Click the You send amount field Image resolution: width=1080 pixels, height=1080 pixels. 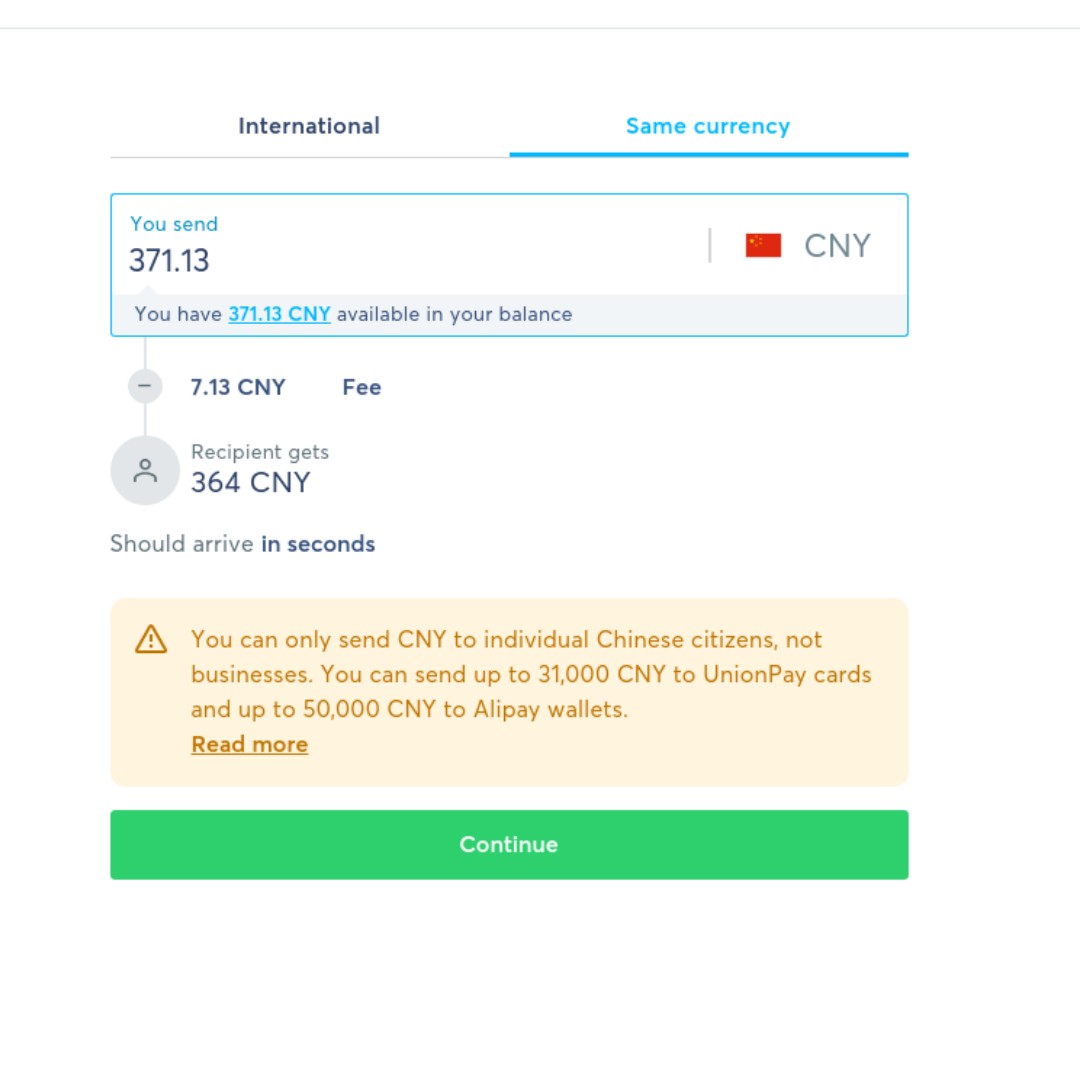click(x=400, y=261)
